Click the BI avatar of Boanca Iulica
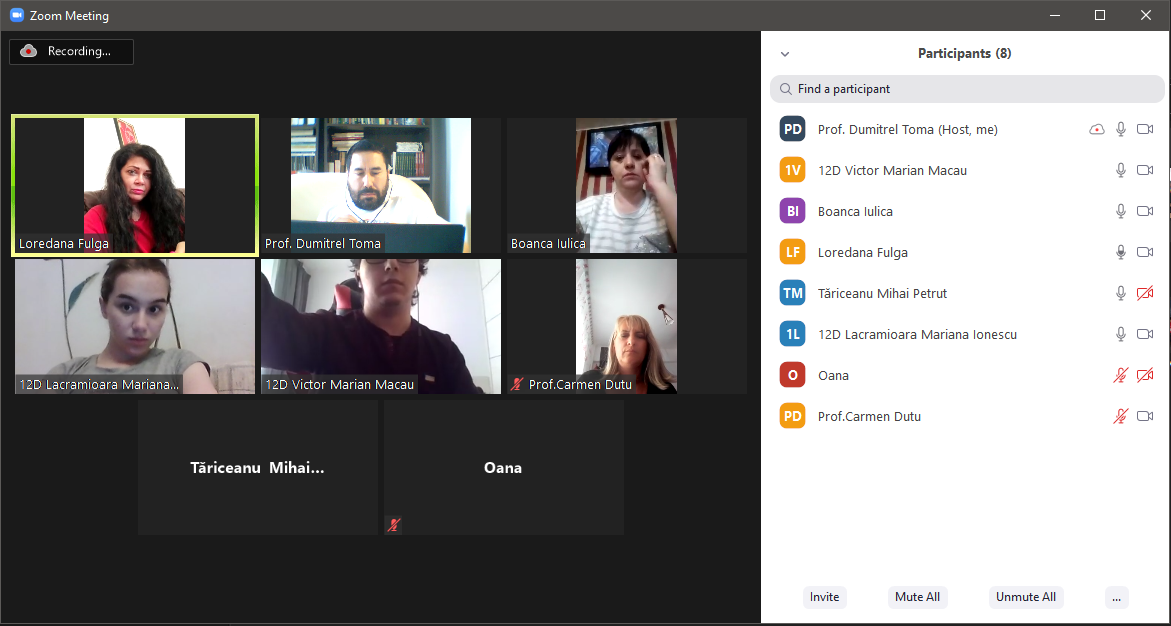Viewport: 1171px width, 626px height. (792, 211)
